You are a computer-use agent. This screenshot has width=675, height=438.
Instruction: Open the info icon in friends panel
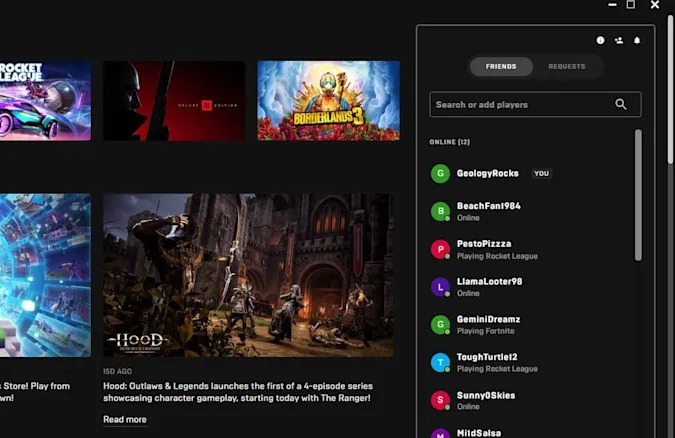[600, 40]
